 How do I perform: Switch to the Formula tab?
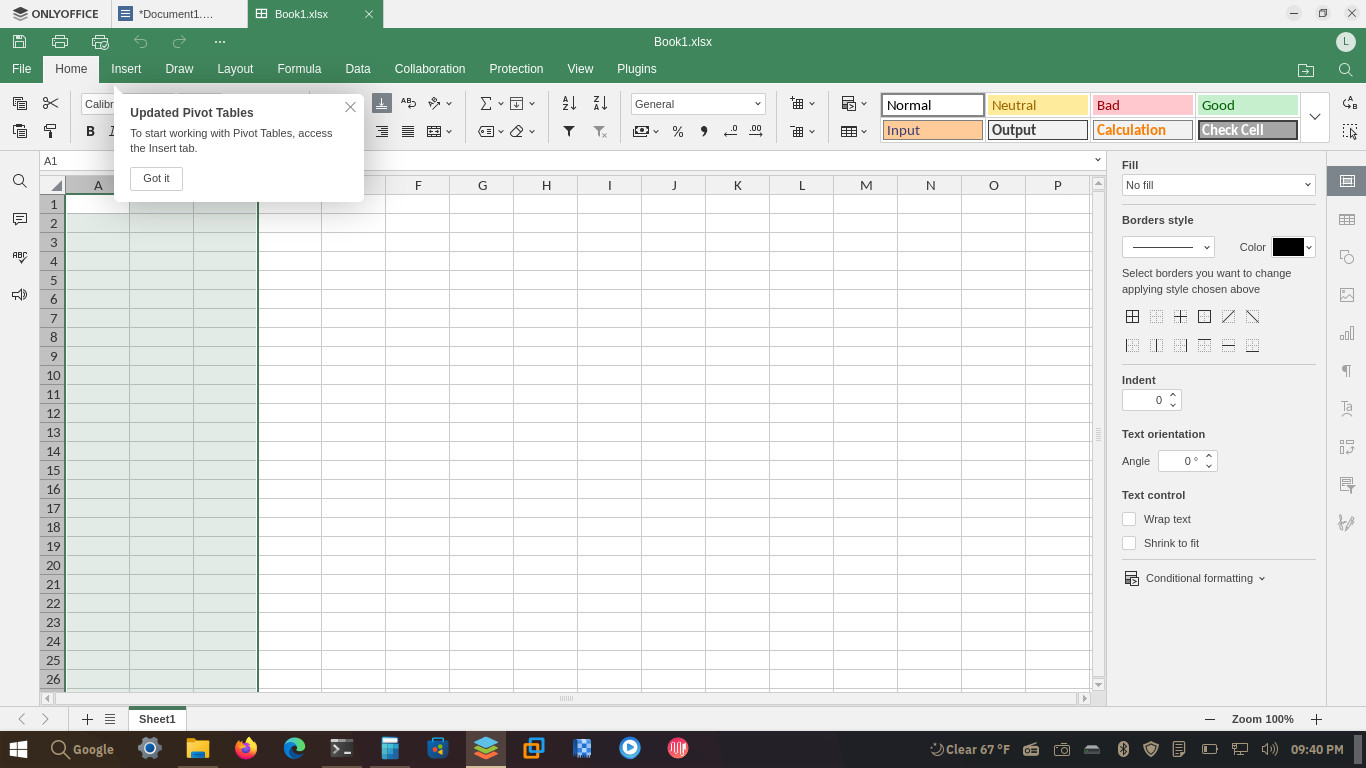[299, 69]
